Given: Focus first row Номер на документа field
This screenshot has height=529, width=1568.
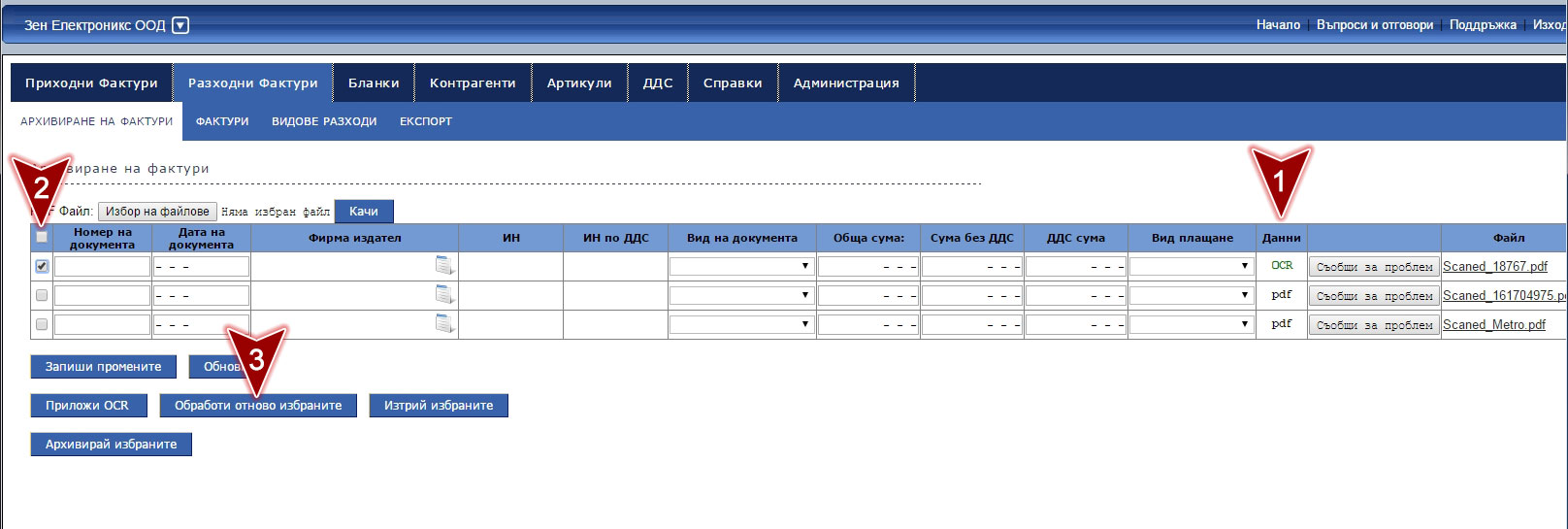Looking at the screenshot, I should [x=102, y=266].
